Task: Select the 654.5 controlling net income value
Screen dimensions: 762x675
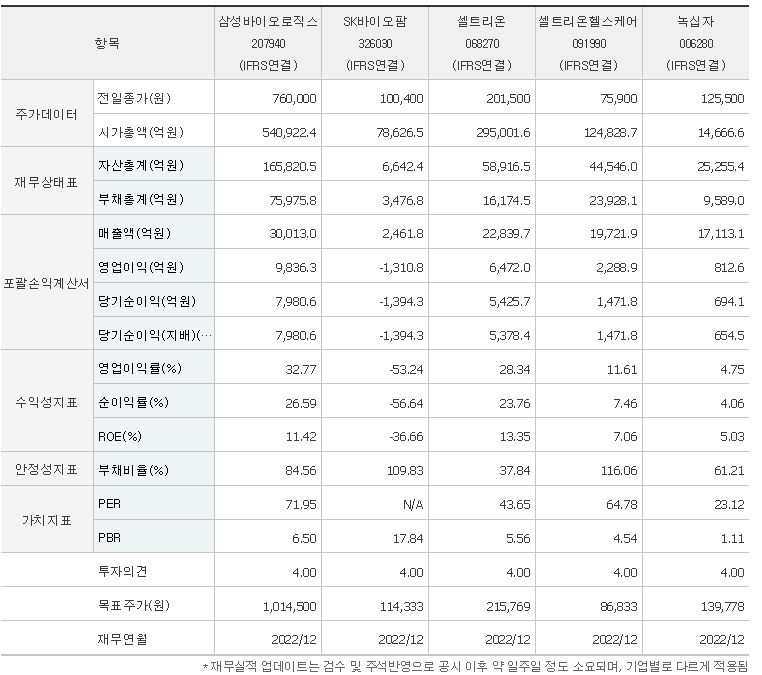Action: pos(729,336)
